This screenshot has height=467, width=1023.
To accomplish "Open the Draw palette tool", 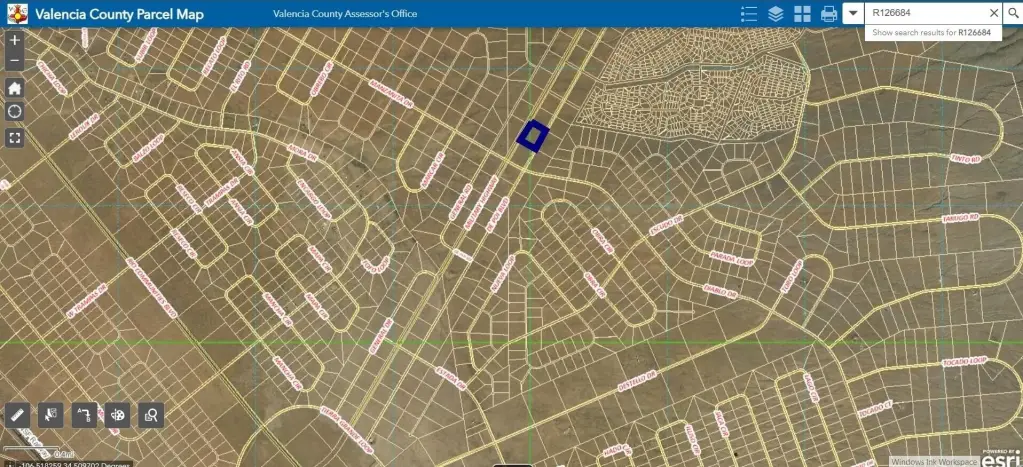I will 118,414.
